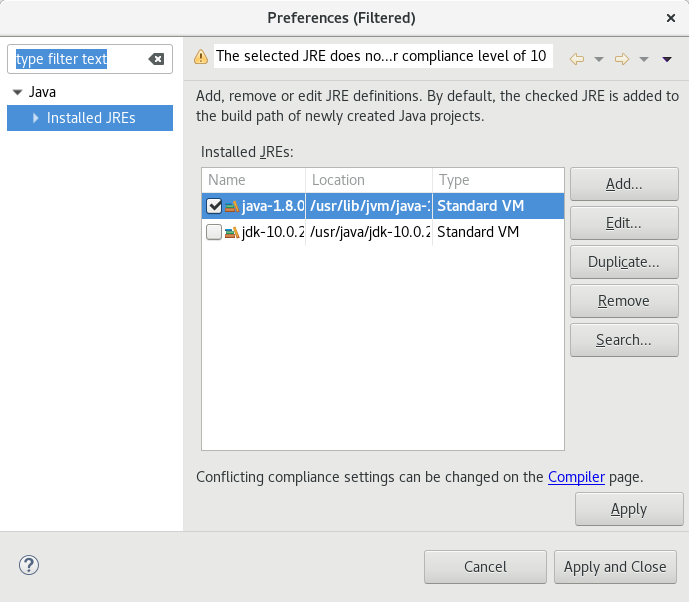The width and height of the screenshot is (689, 602).
Task: Click the Apply button
Action: click(x=629, y=509)
